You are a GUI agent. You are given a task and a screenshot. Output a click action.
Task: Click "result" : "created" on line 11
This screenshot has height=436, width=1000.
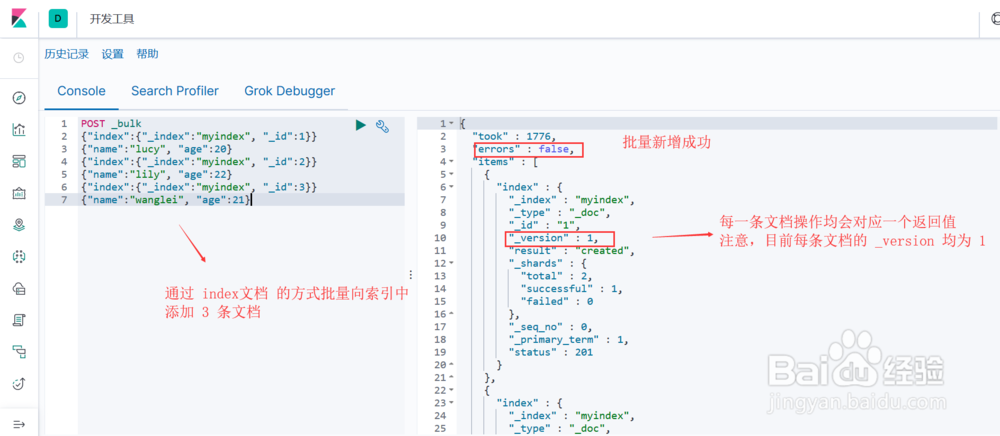tap(572, 251)
